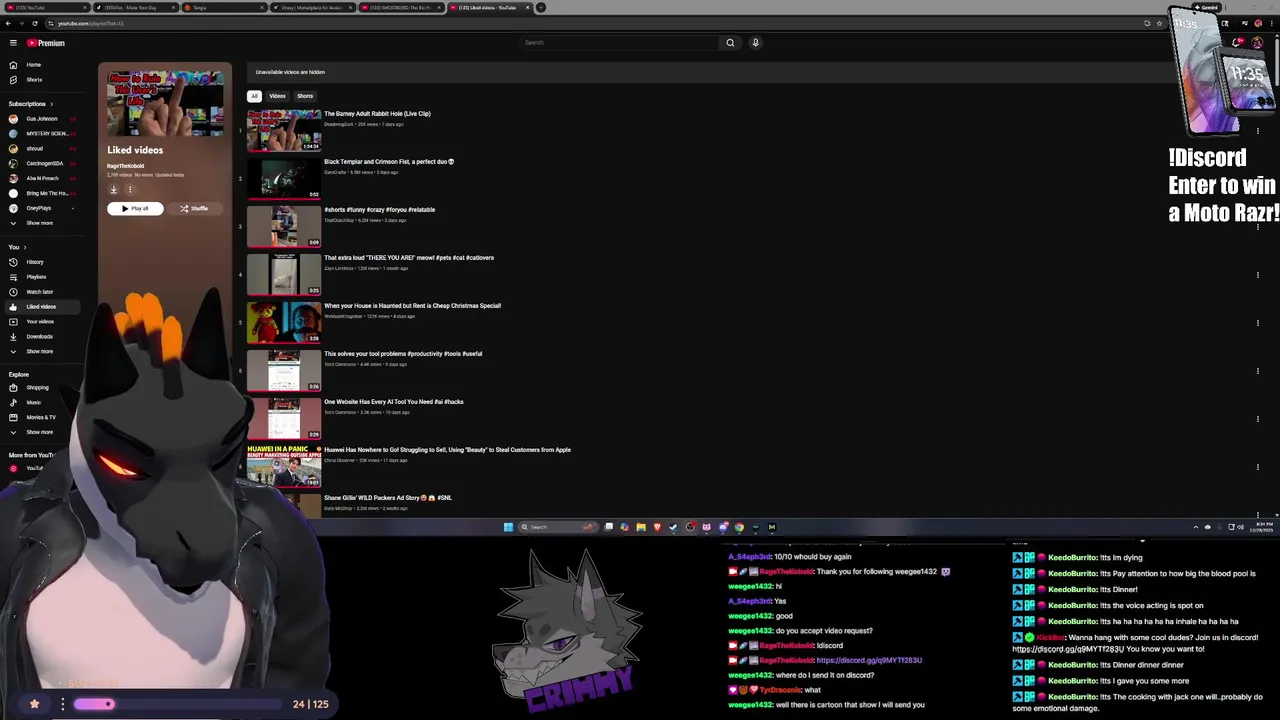
Task: Open Windows system tray overflow chevron
Action: 1195,527
